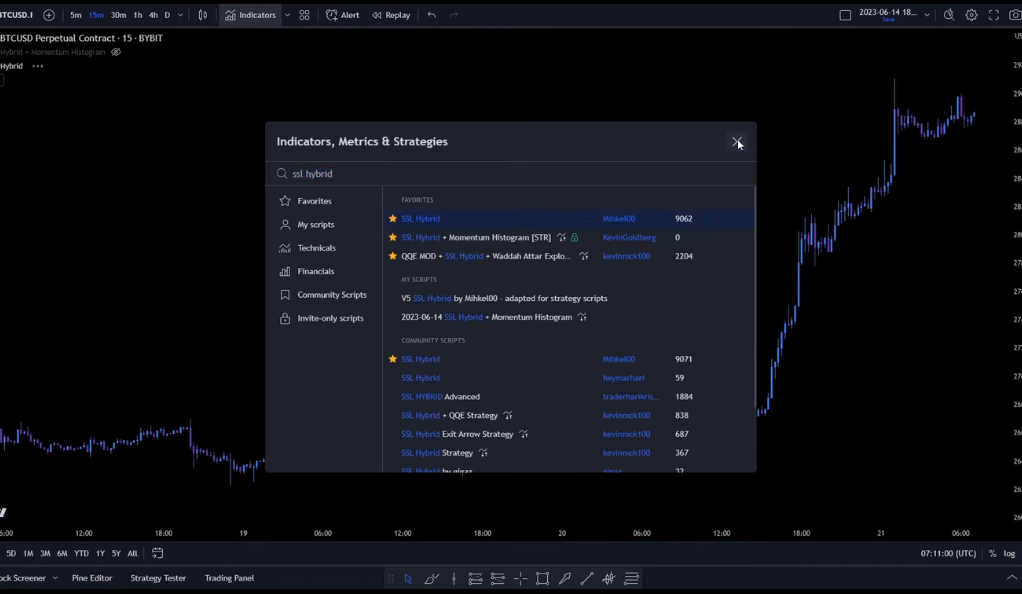This screenshot has height=594, width=1022.
Task: Switch to the 1h timeframe
Action: click(x=138, y=14)
